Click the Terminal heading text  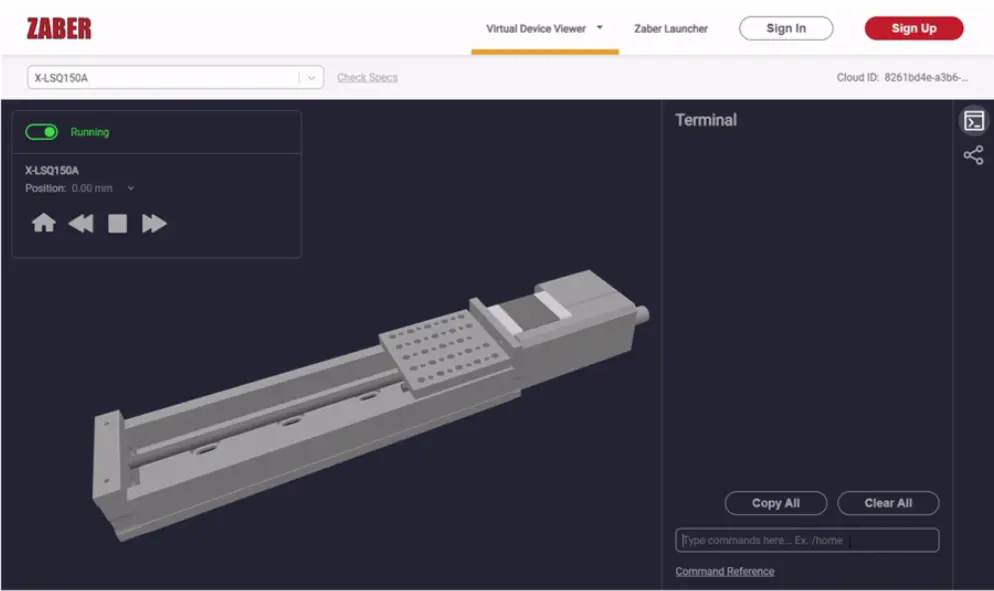click(x=706, y=120)
